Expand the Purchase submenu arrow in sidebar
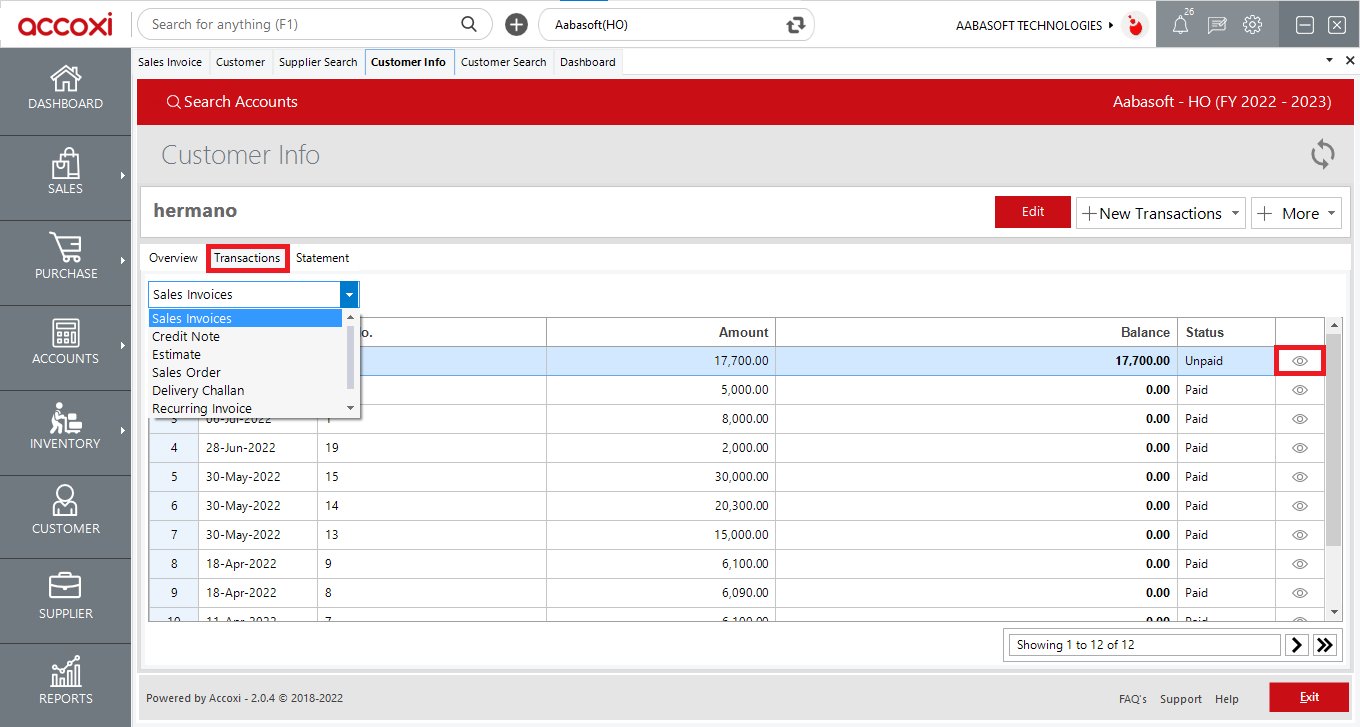Screen dimensions: 1360x727 (123, 261)
